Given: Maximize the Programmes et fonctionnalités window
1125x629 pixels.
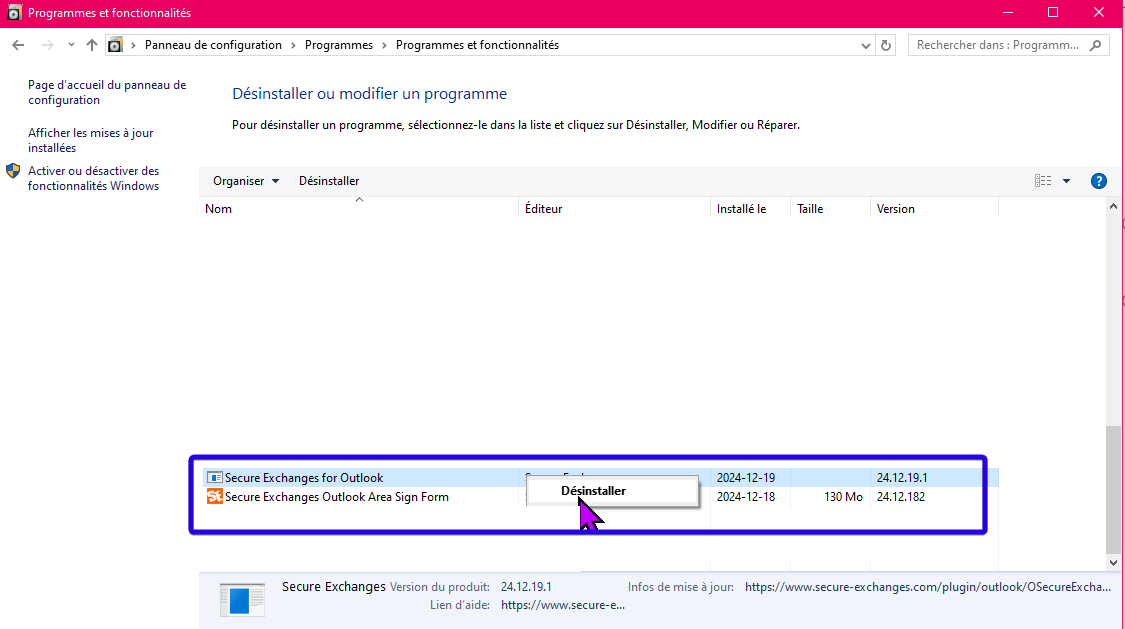Looking at the screenshot, I should pyautogui.click(x=1053, y=13).
